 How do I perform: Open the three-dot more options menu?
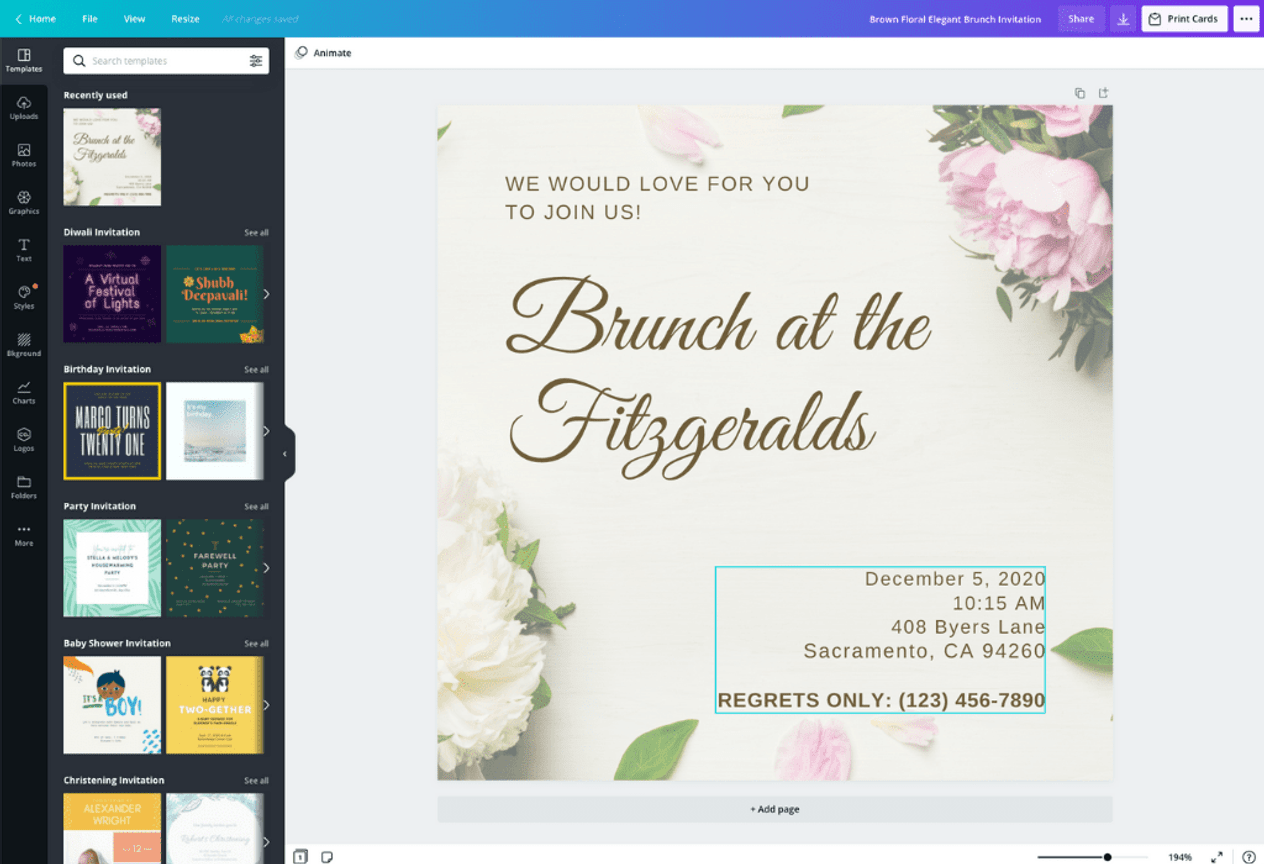point(1246,19)
